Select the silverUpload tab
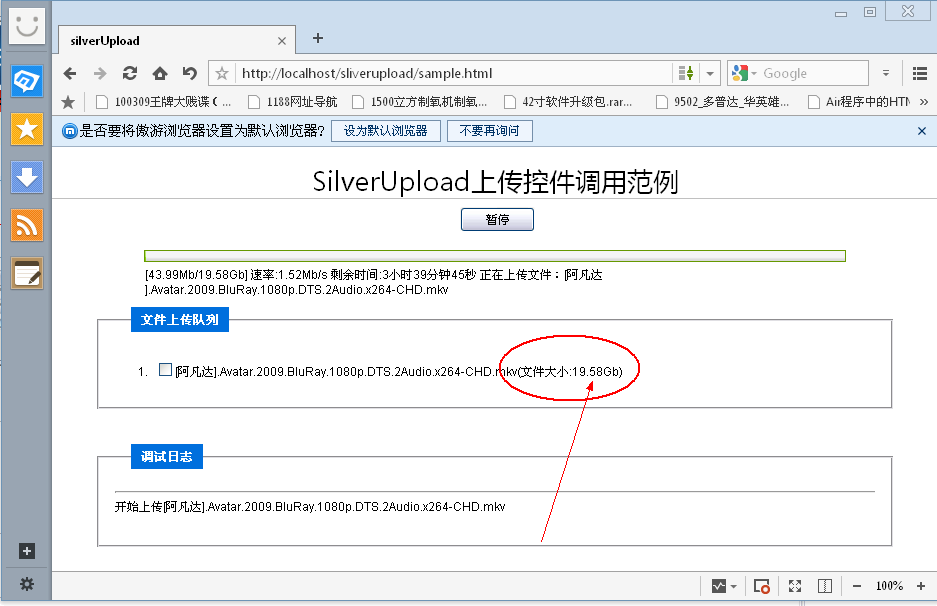Image resolution: width=937 pixels, height=606 pixels. coord(177,41)
